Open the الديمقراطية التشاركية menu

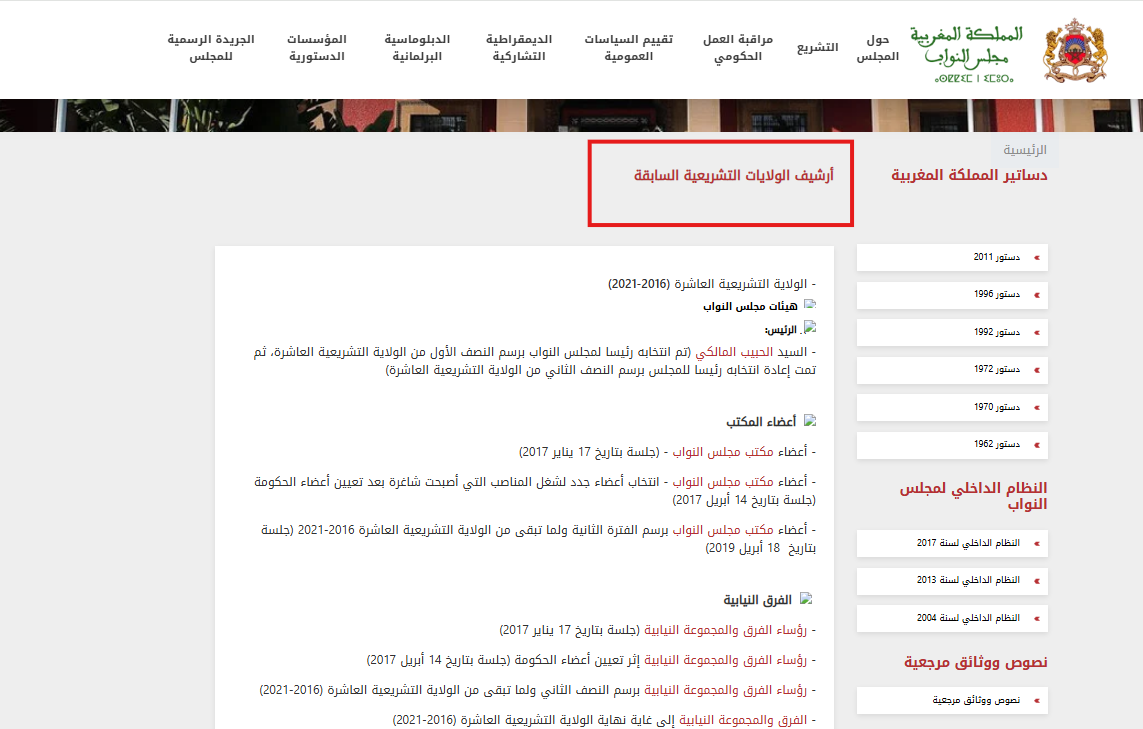[519, 47]
